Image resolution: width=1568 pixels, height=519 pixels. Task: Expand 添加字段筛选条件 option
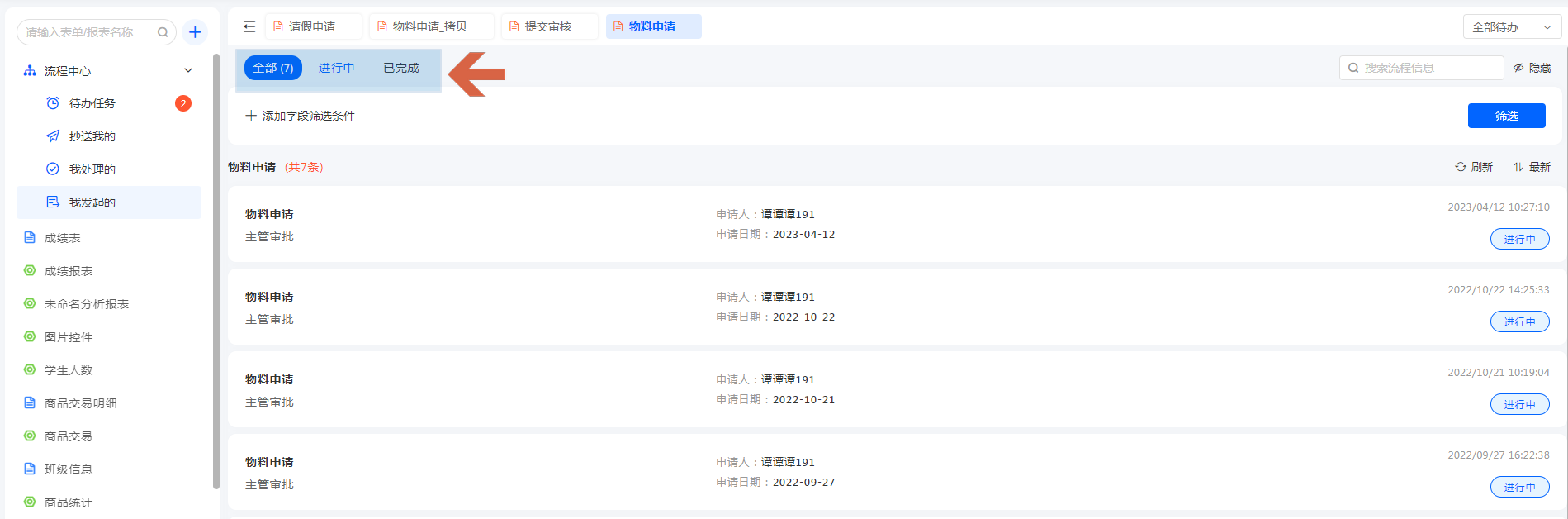[301, 116]
